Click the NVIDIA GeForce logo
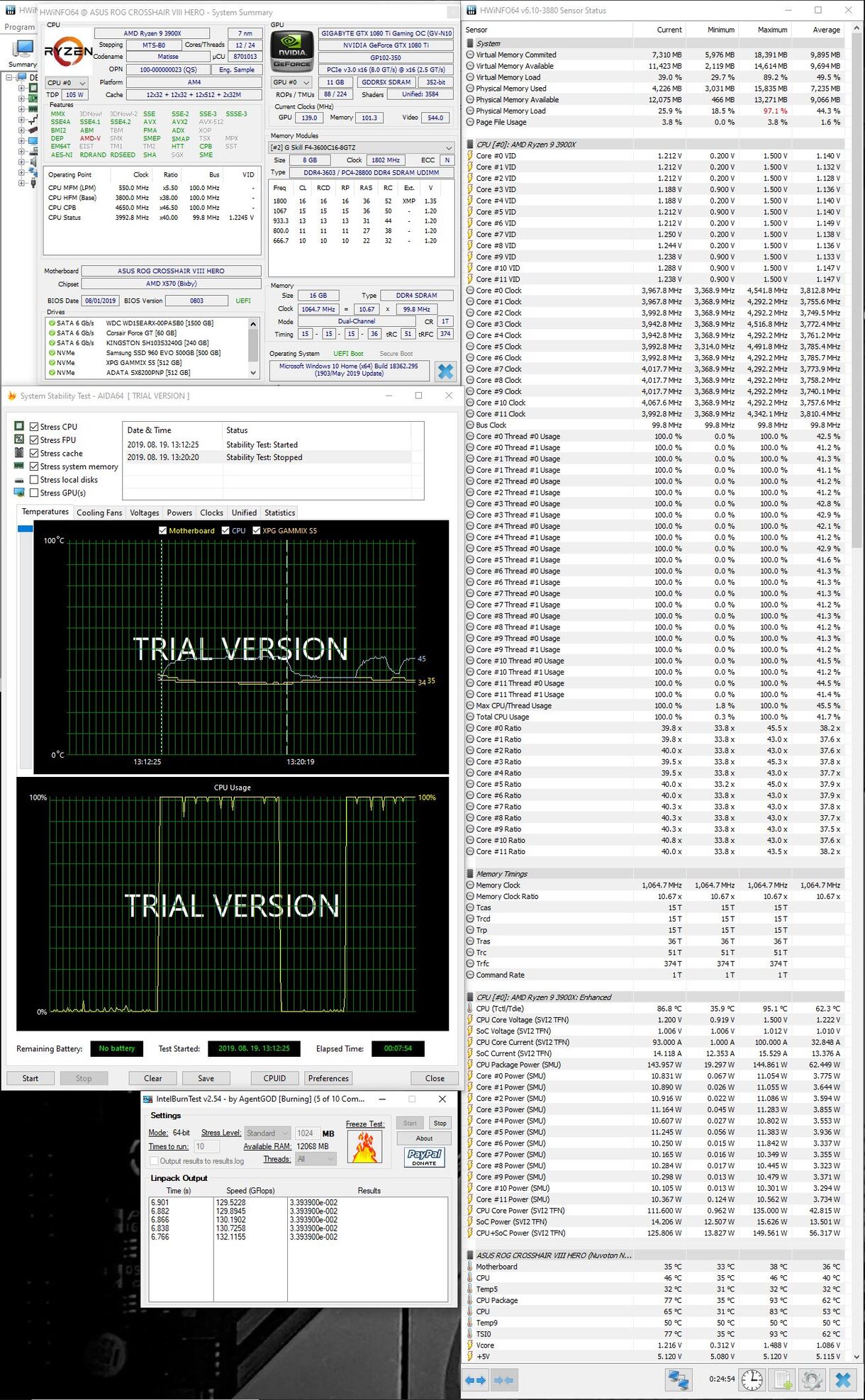The width and height of the screenshot is (865, 1400). 292,51
